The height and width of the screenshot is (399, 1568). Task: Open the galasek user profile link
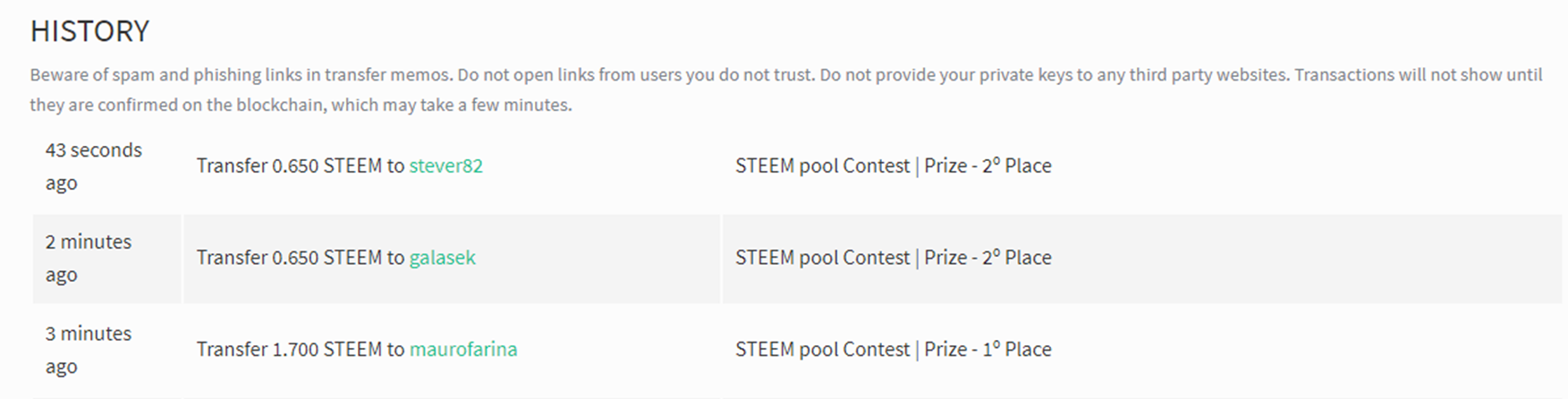[442, 258]
